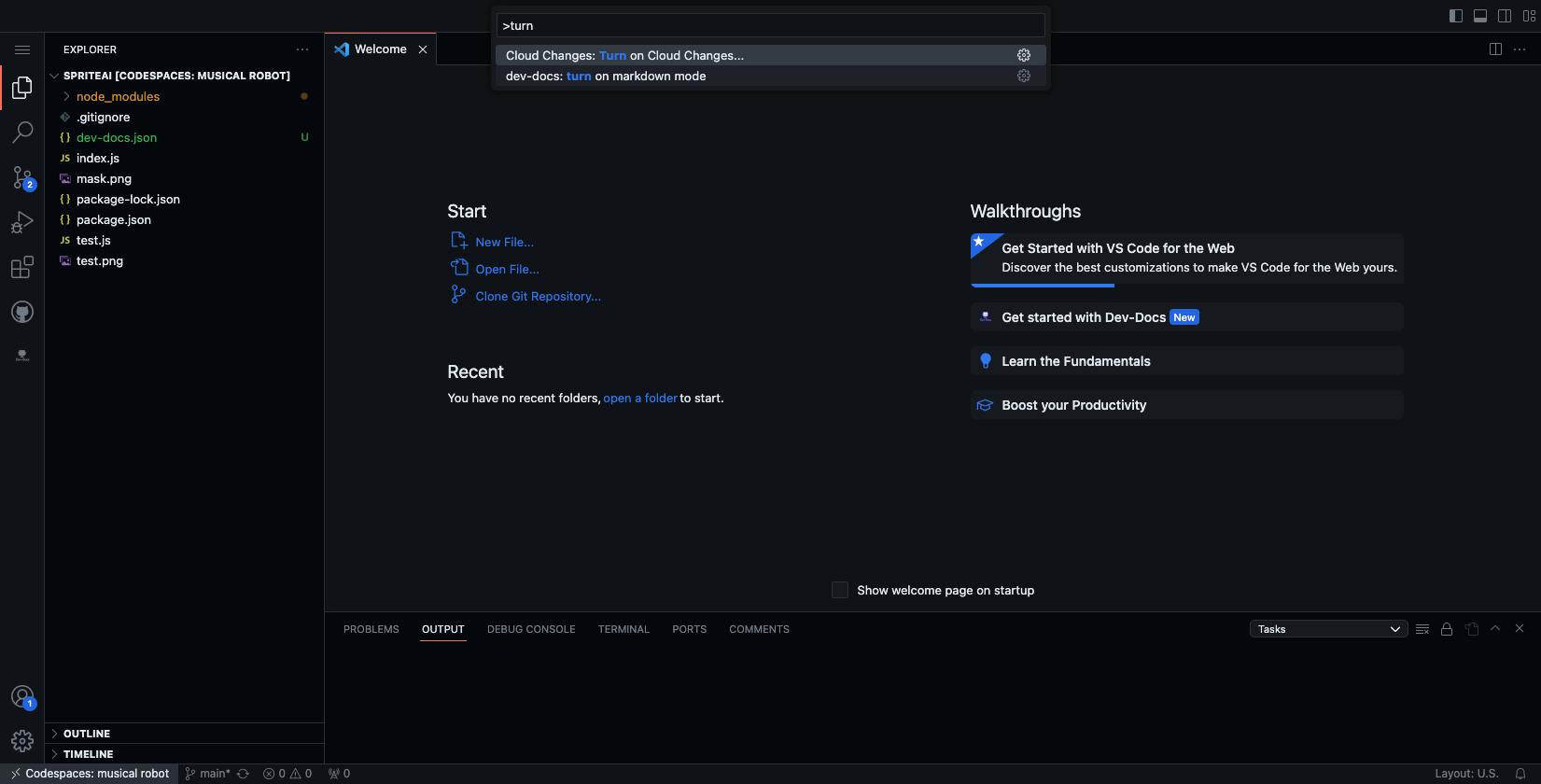Switch to the Terminal tab
The image size is (1541, 784).
(x=623, y=629)
